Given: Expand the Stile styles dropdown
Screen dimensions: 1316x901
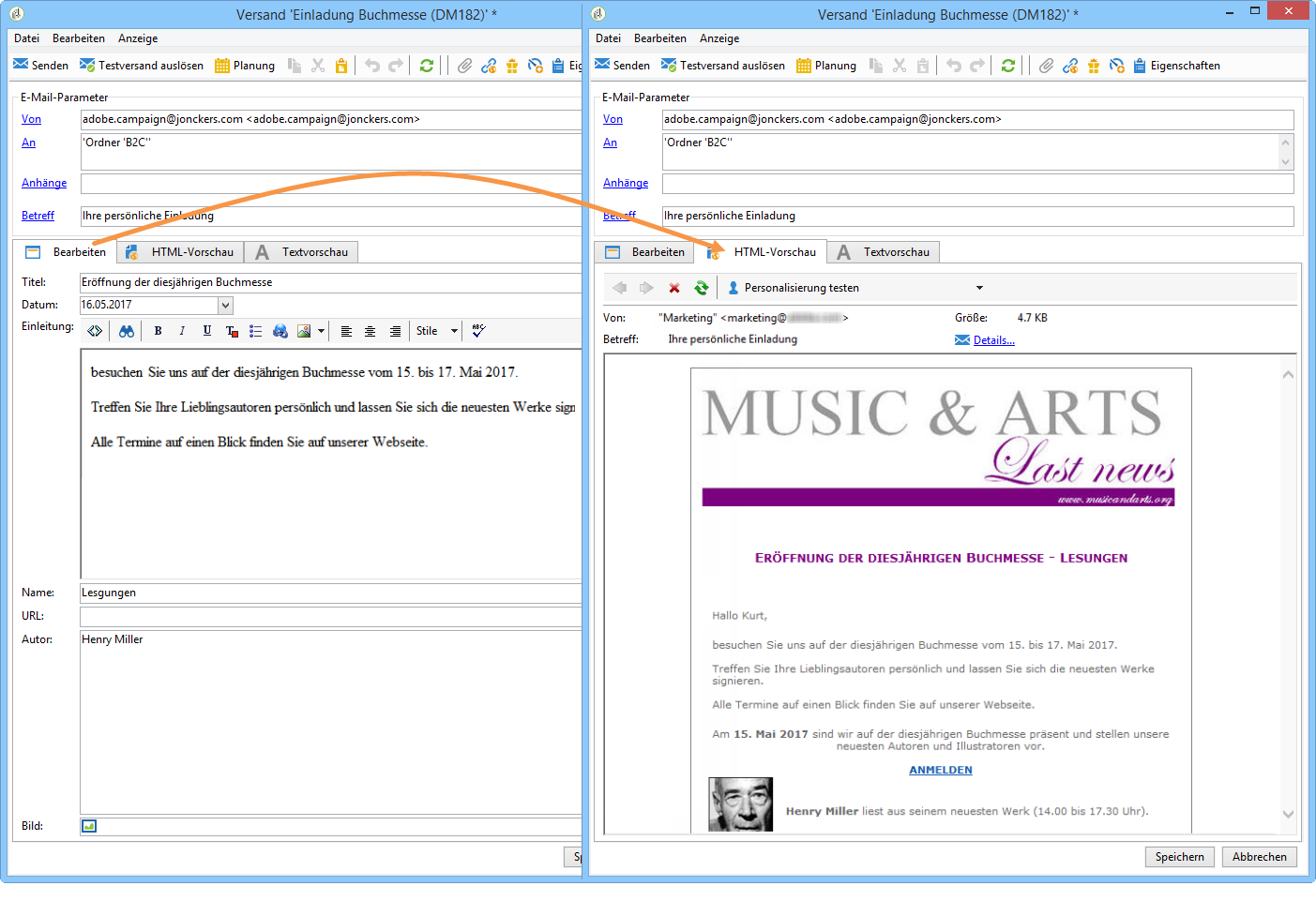Looking at the screenshot, I should click(454, 331).
